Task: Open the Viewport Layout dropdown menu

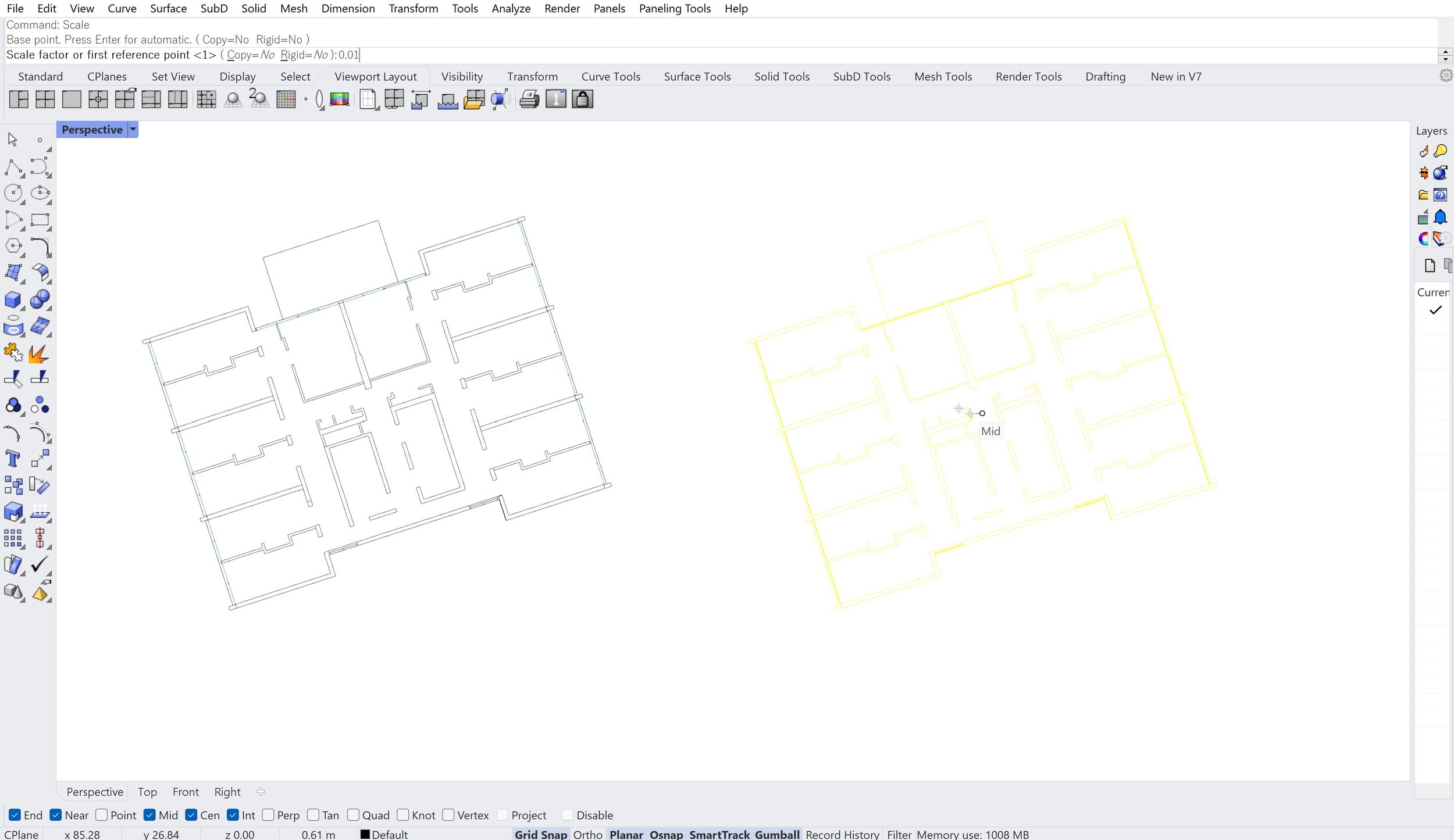Action: click(375, 76)
